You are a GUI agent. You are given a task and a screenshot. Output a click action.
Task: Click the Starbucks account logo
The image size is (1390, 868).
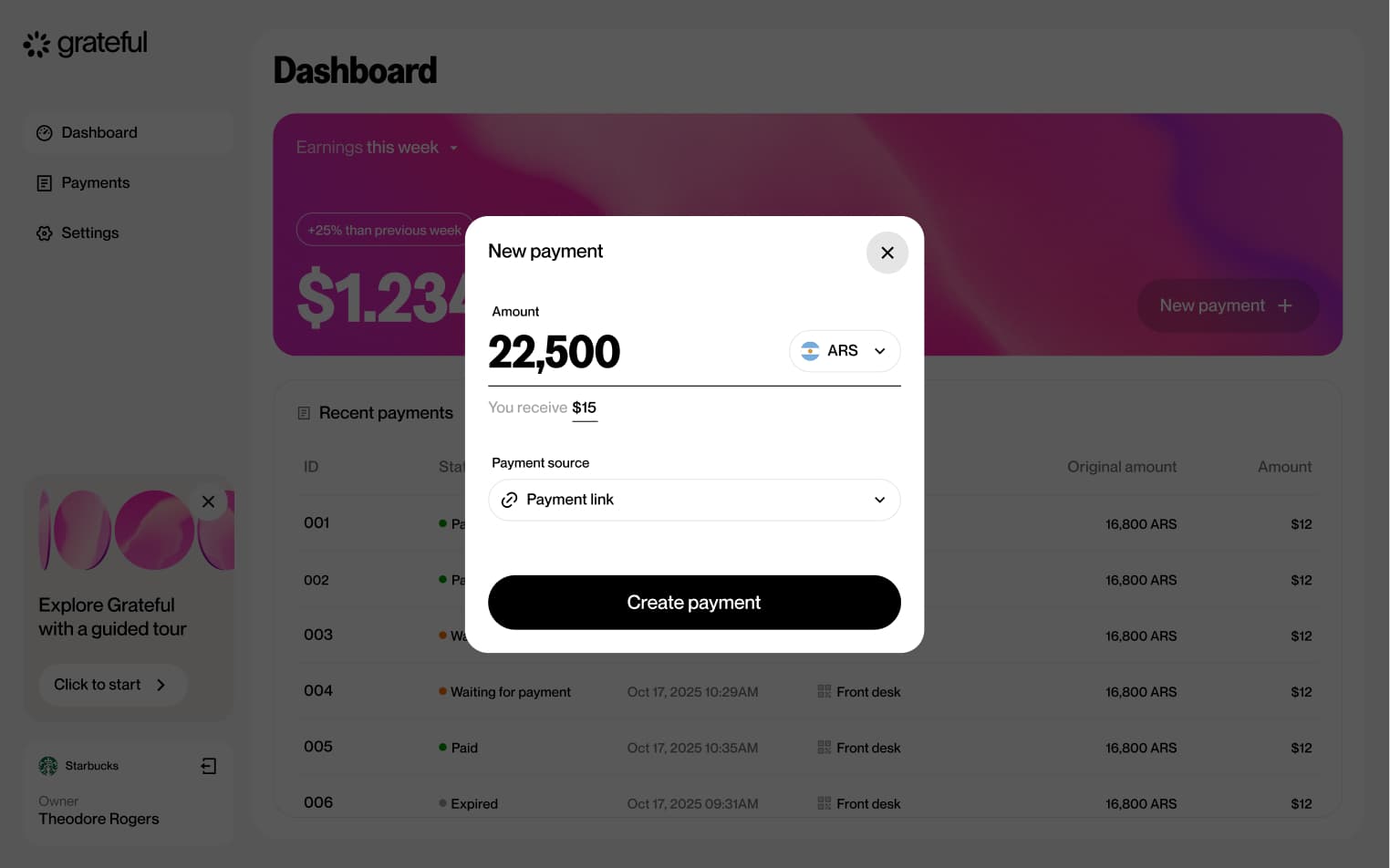click(48, 766)
